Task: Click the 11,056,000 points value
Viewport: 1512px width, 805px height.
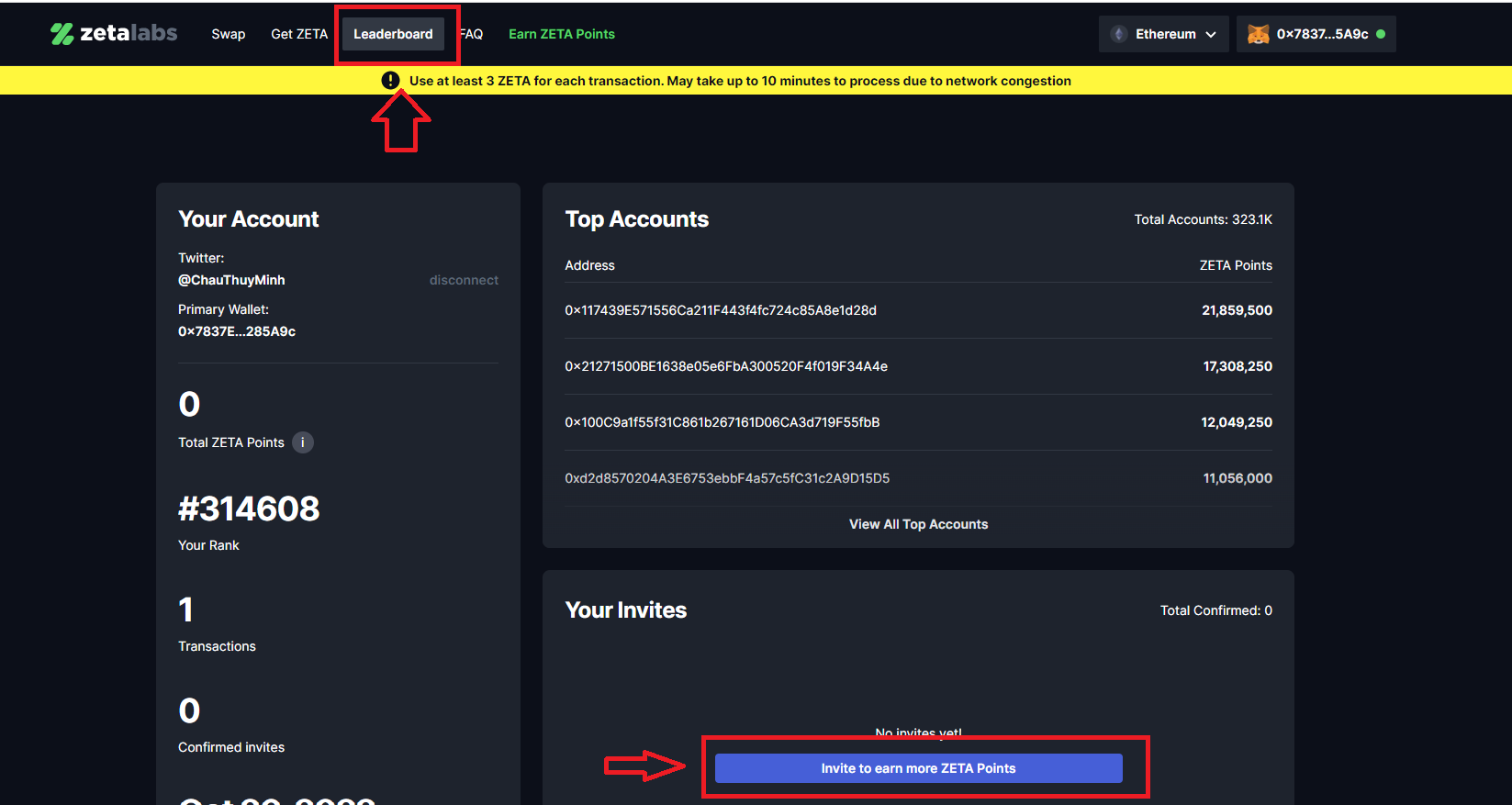Action: 1238,478
